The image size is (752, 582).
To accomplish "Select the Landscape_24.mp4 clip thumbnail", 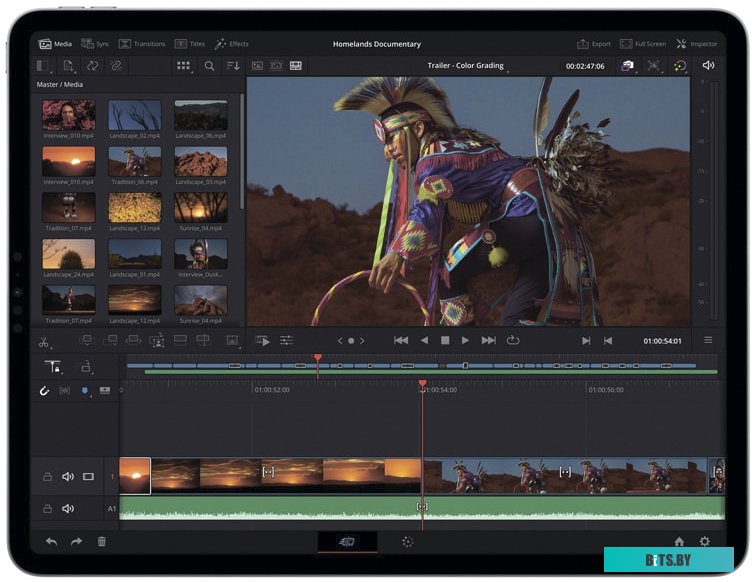I will click(x=69, y=254).
